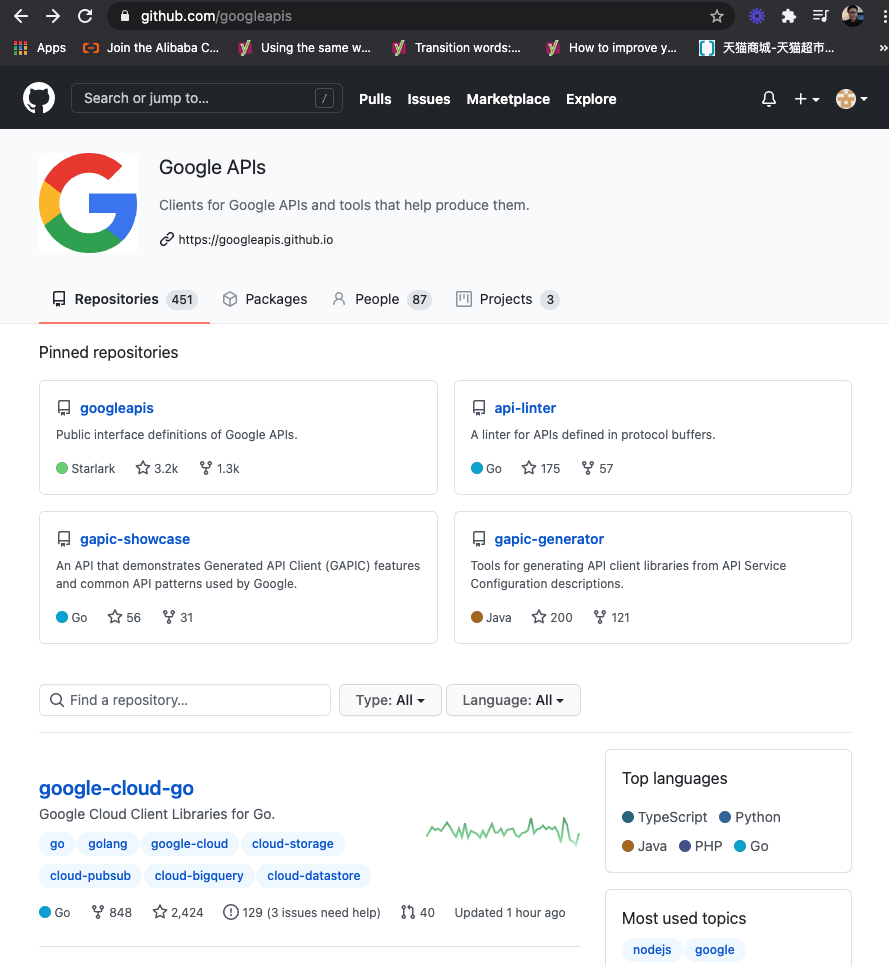Image resolution: width=889 pixels, height=966 pixels.
Task: Go back with the browser back arrow
Action: (21, 16)
